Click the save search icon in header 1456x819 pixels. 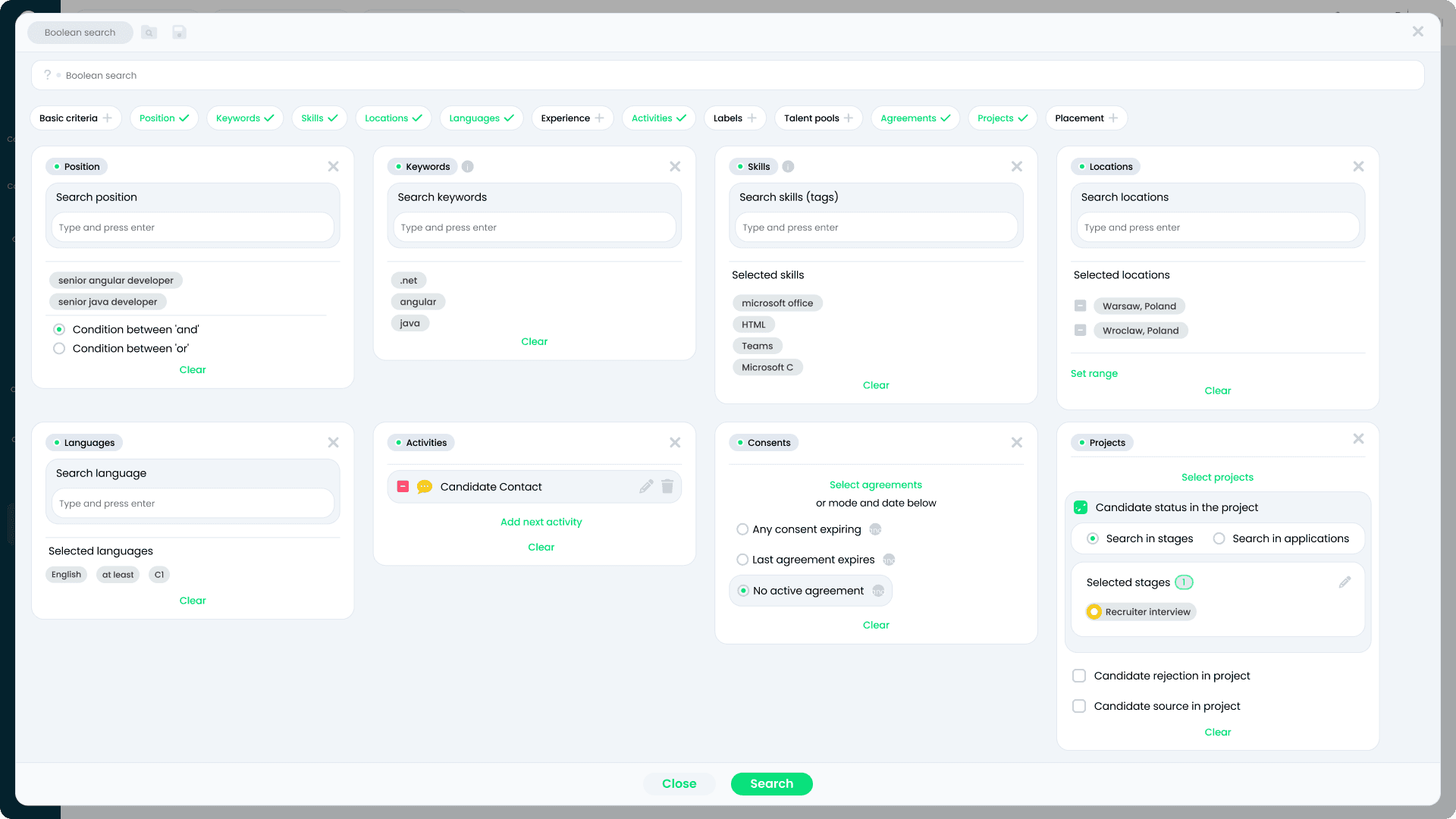click(179, 32)
